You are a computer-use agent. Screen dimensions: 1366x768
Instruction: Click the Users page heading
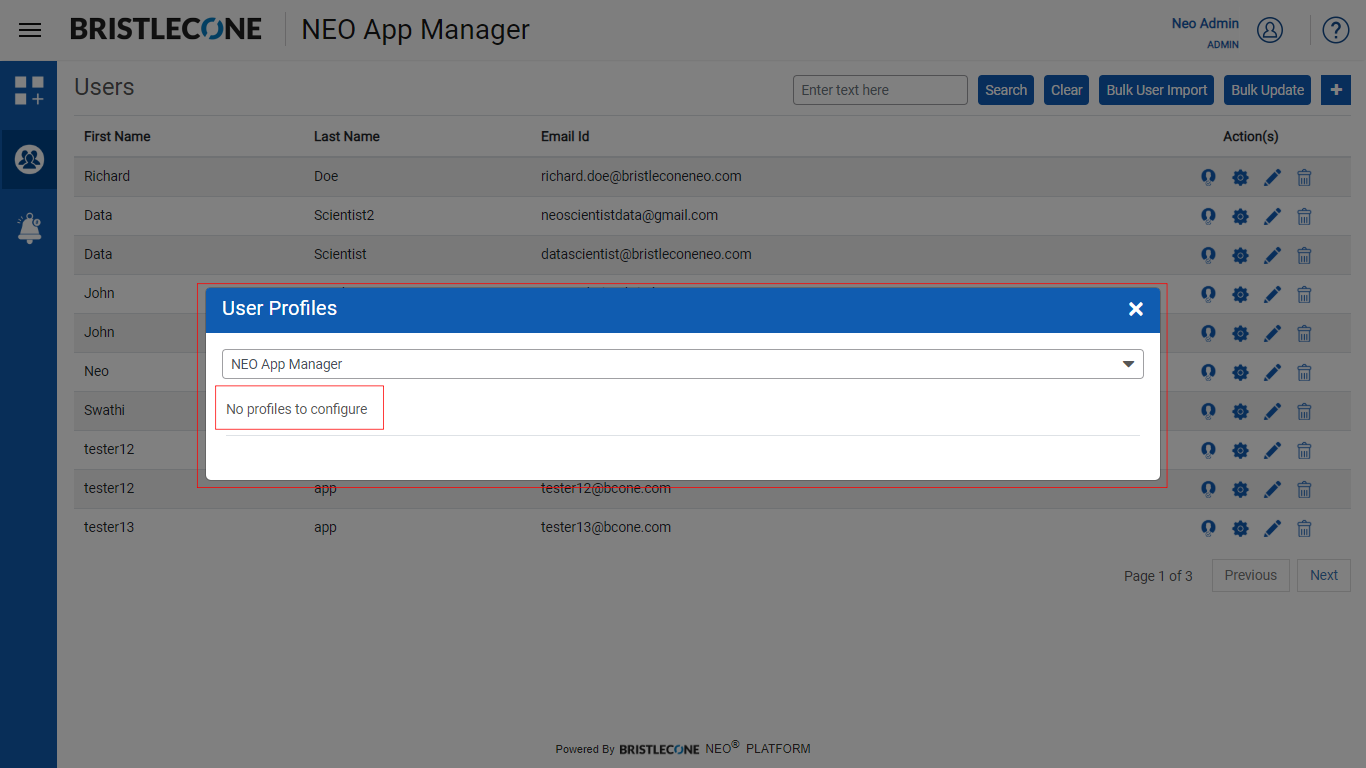[104, 87]
